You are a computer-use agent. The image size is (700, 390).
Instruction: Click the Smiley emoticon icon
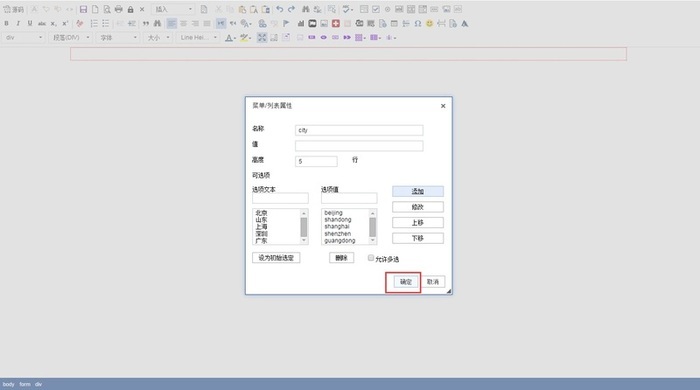(429, 24)
